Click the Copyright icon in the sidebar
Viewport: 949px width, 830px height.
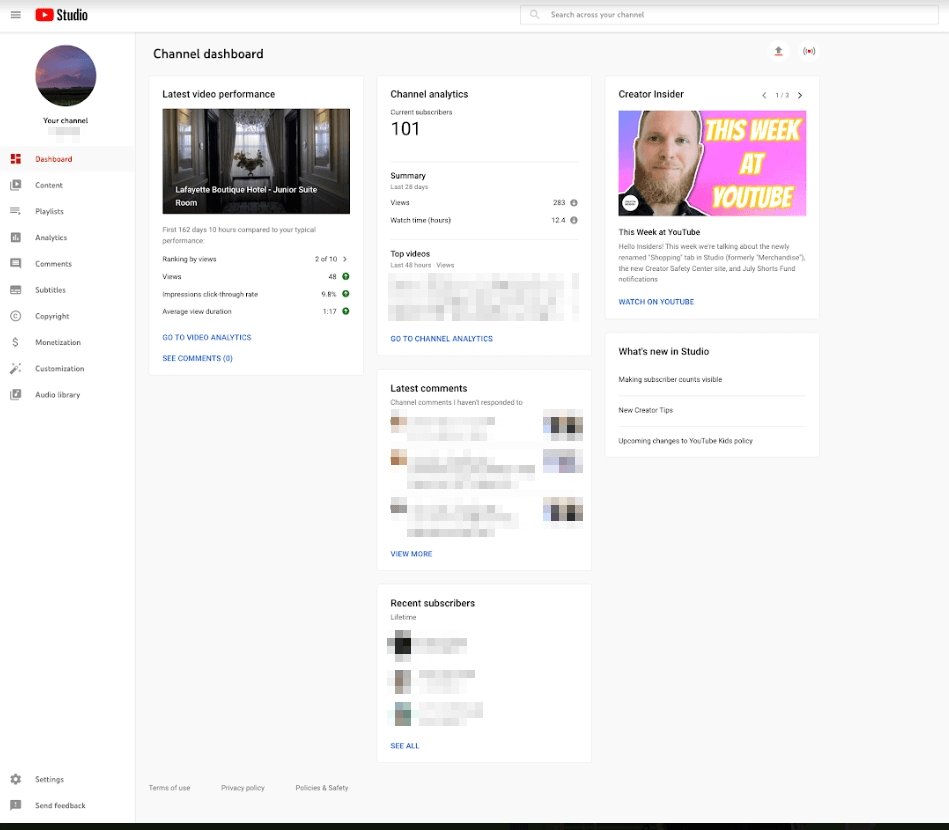[15, 316]
